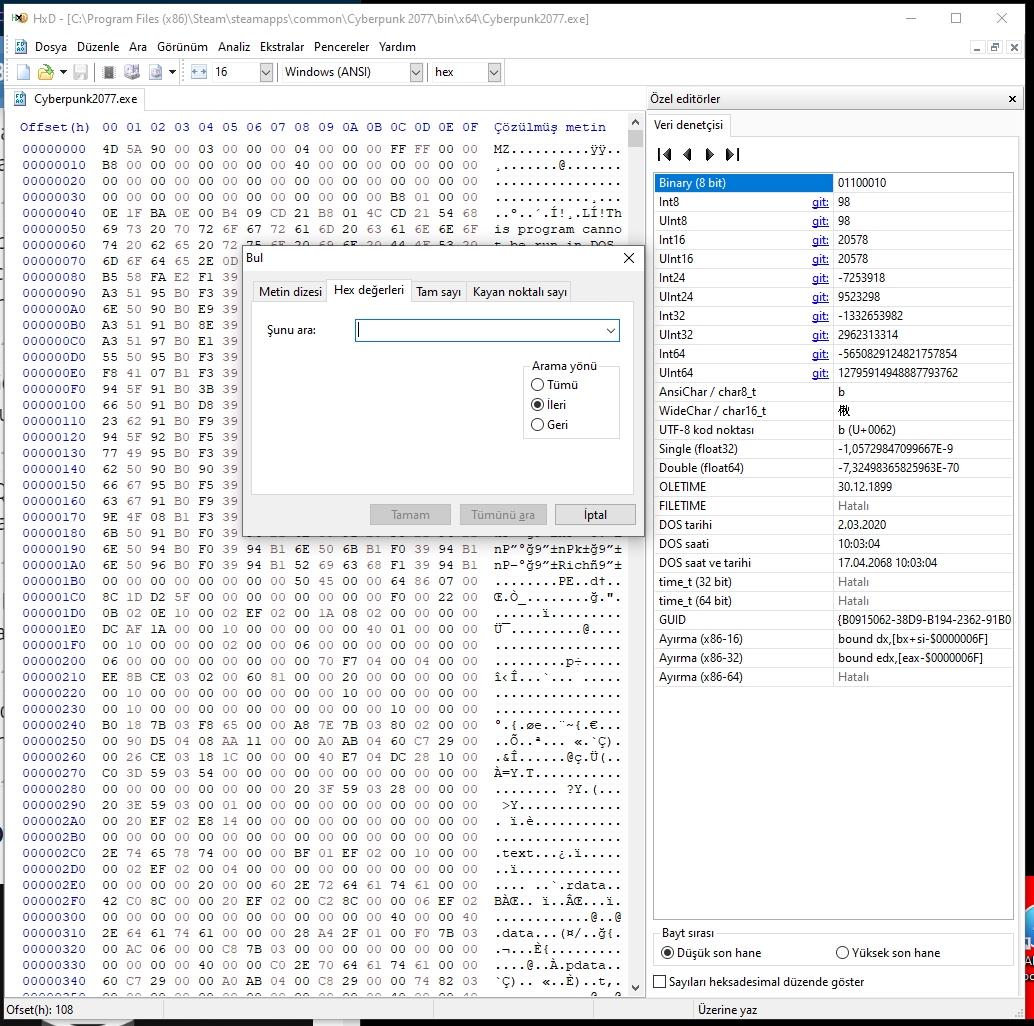Select the Cyberpunk2077.exe document tab
This screenshot has height=1026, width=1034.
tap(78, 99)
